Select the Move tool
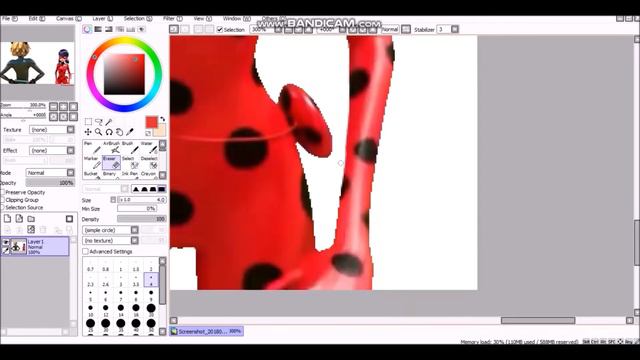This screenshot has width=640, height=360. point(88,132)
